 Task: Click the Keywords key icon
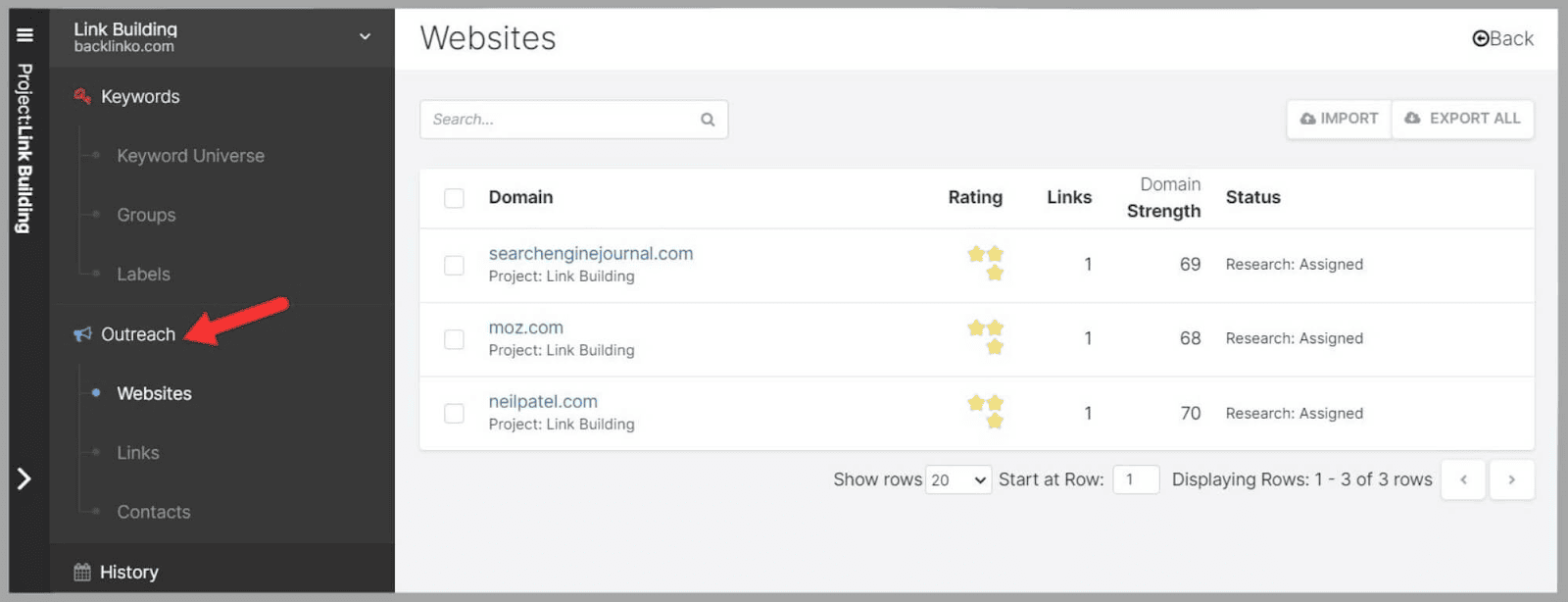tap(82, 96)
